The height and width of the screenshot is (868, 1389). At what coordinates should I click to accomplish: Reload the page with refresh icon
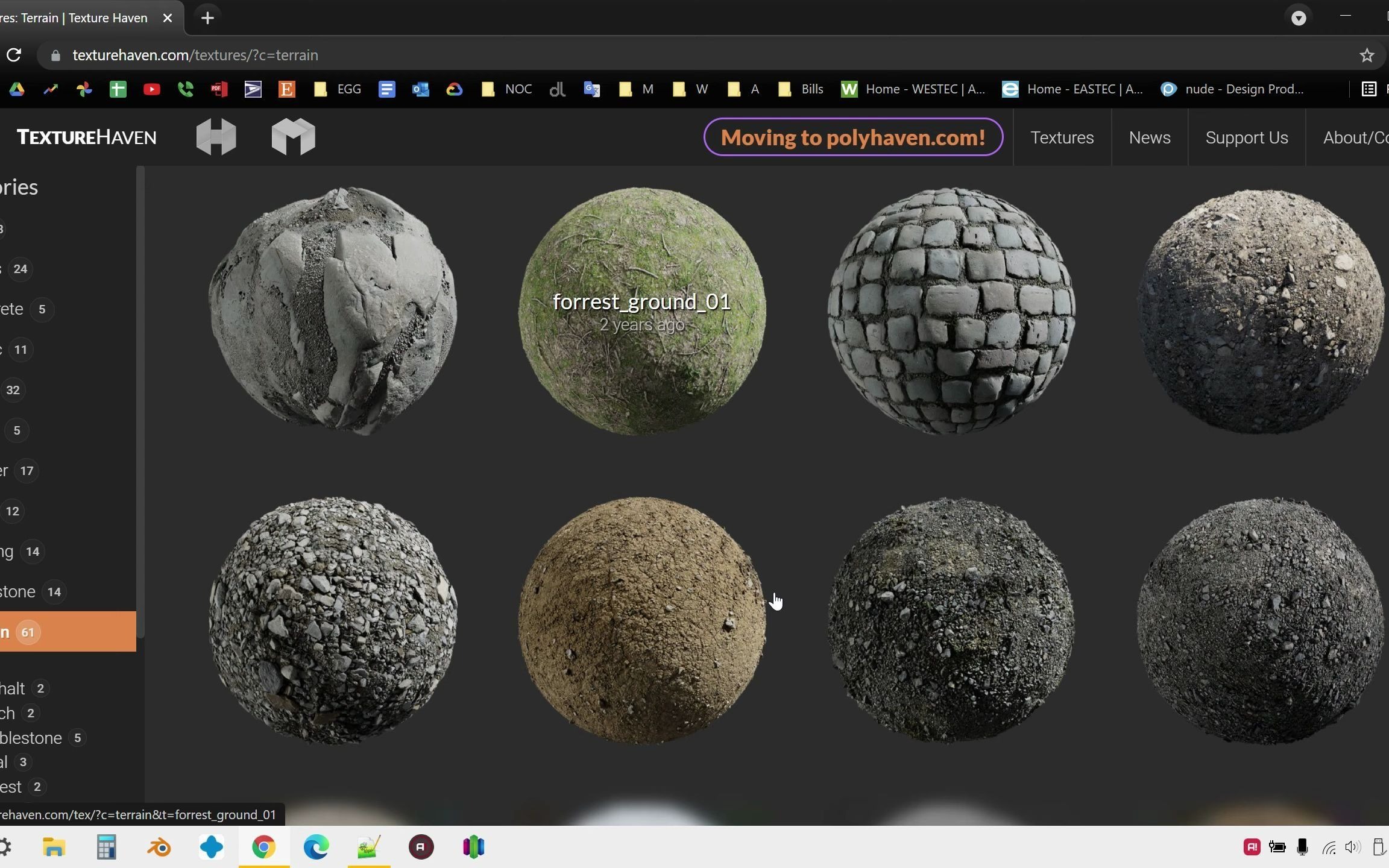pyautogui.click(x=14, y=55)
